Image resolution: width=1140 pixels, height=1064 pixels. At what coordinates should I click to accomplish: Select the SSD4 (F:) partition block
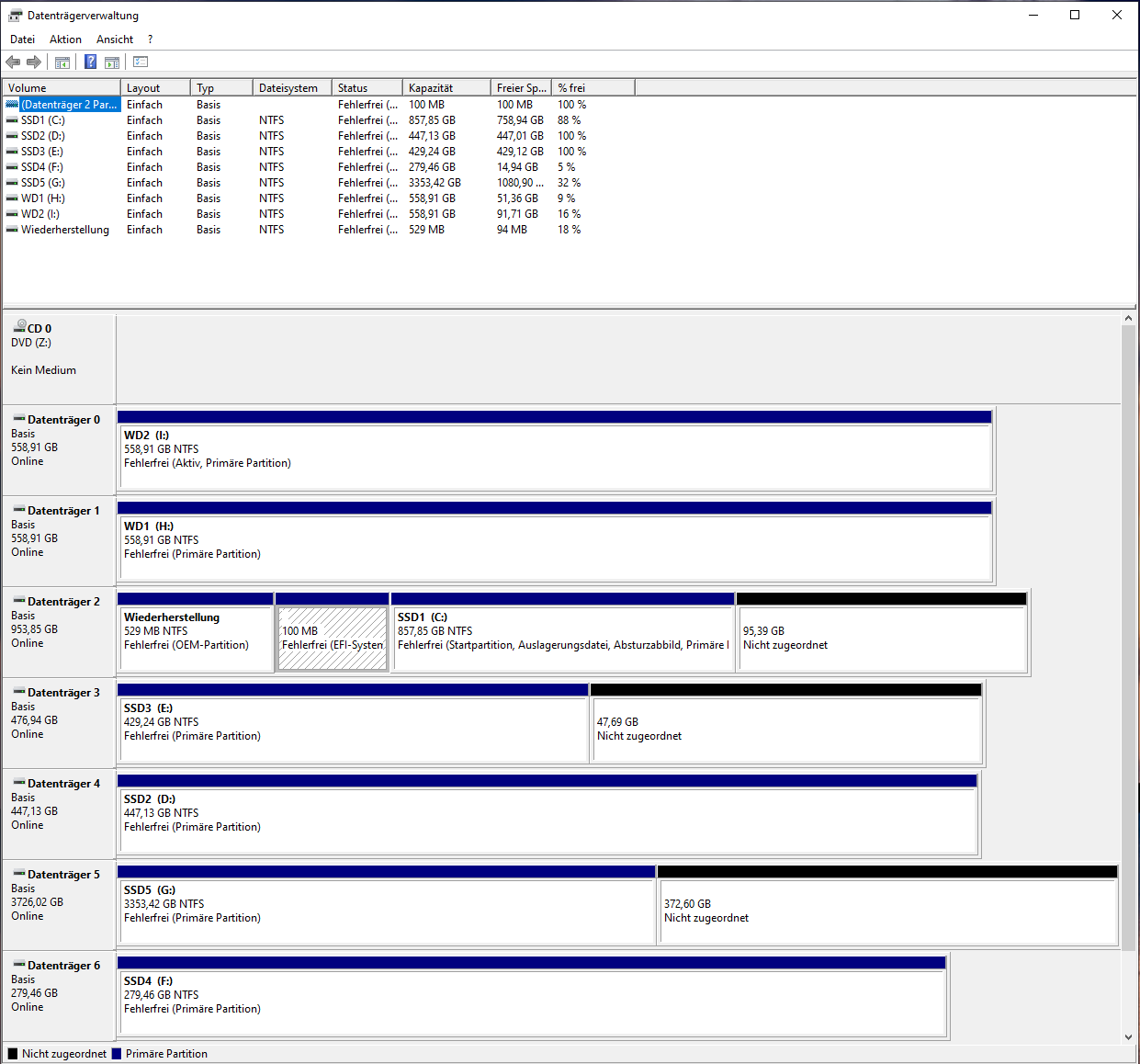[532, 996]
